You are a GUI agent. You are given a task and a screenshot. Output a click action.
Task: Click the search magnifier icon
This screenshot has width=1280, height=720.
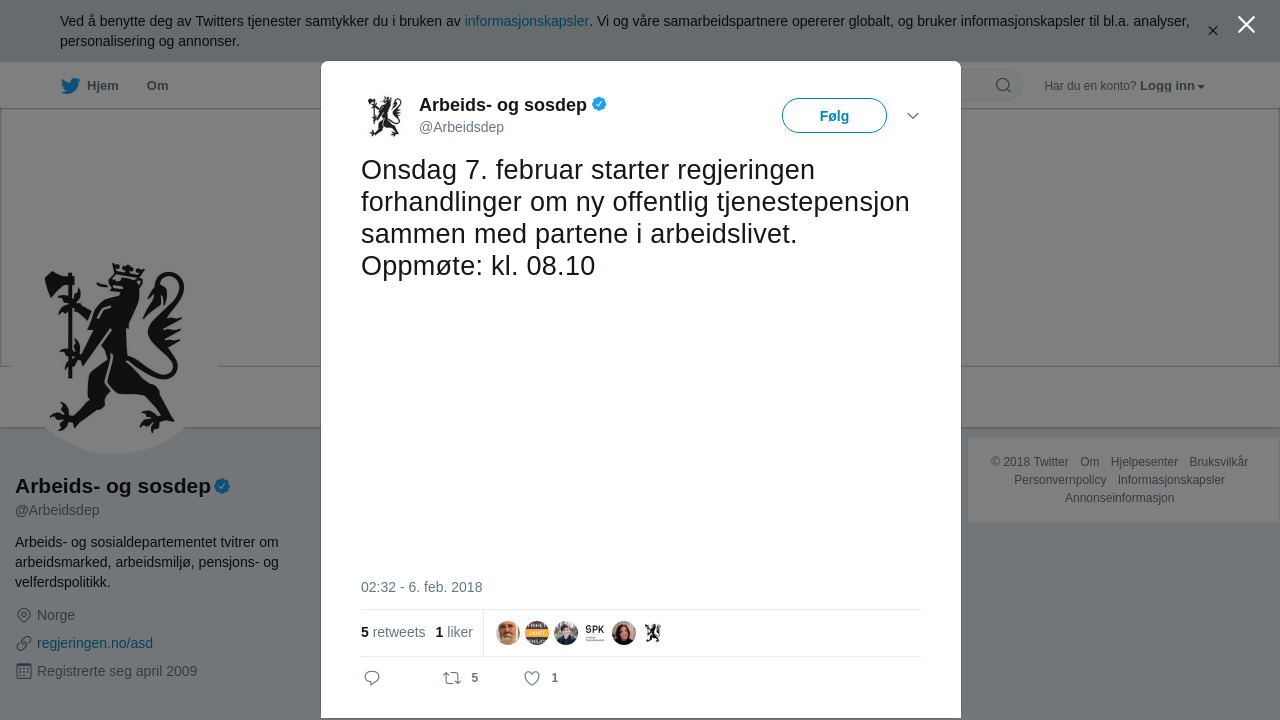tap(1003, 86)
